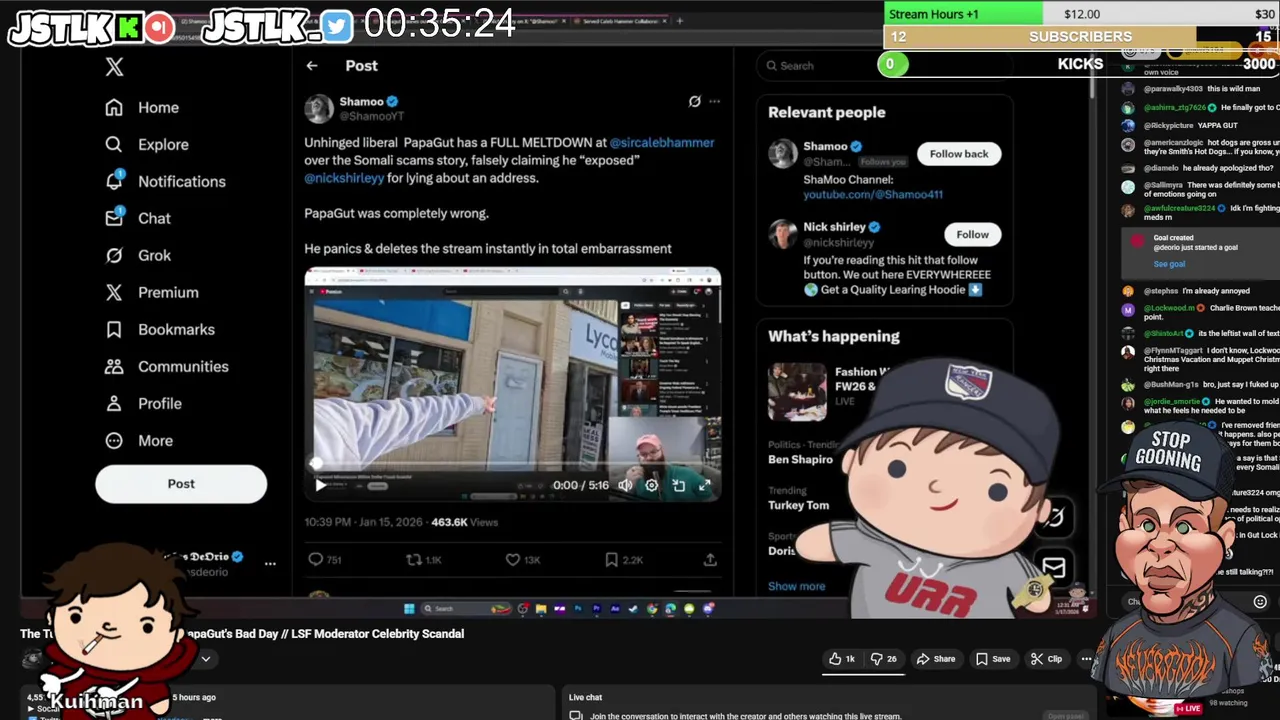Expand the More menu in X sidebar
The height and width of the screenshot is (720, 1280).
pos(138,441)
